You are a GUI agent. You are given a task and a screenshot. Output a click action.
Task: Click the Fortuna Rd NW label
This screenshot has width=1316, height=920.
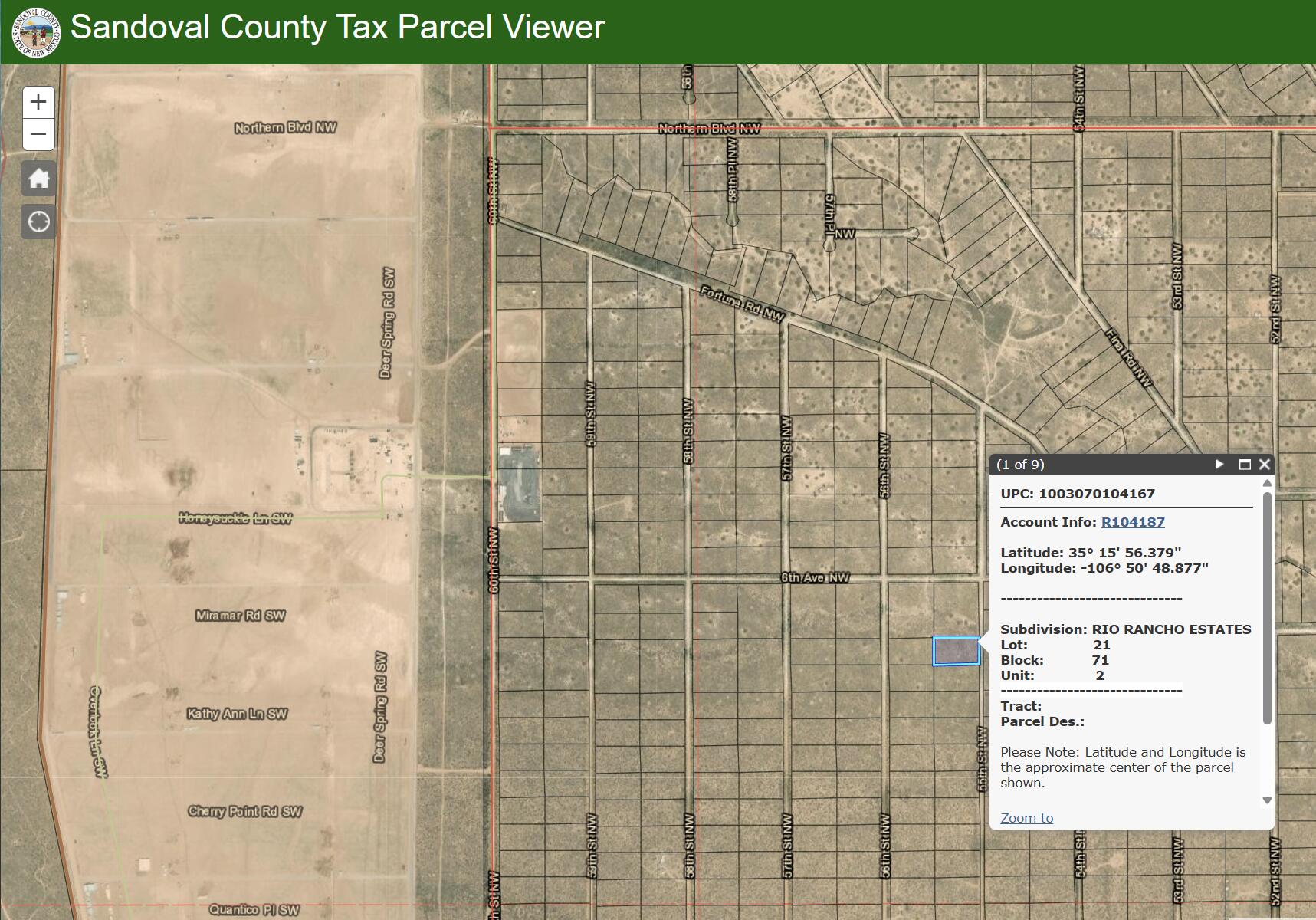coord(742,305)
